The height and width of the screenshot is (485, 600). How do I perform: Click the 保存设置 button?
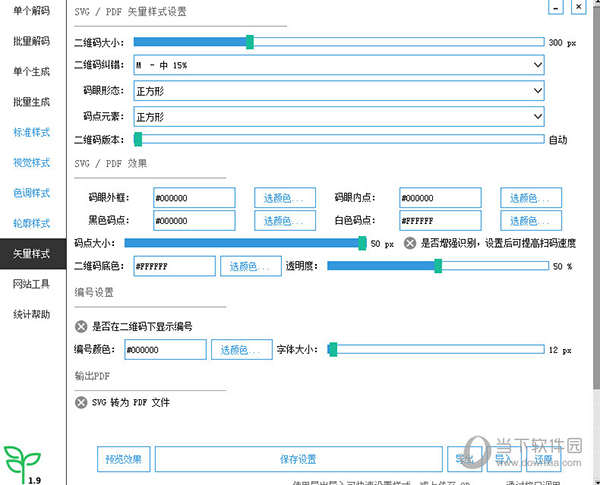298,459
